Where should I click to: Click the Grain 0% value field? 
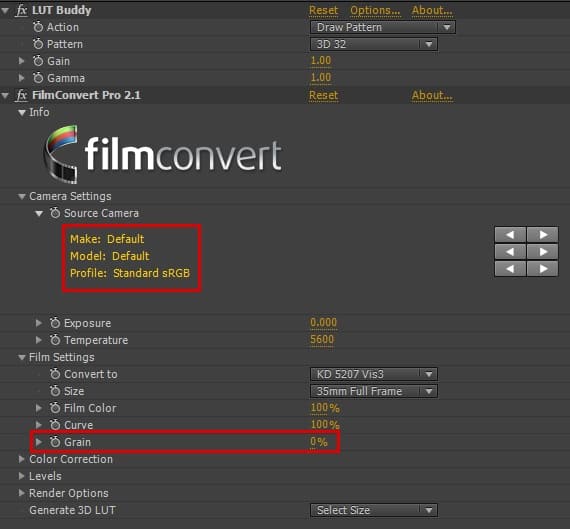[319, 442]
